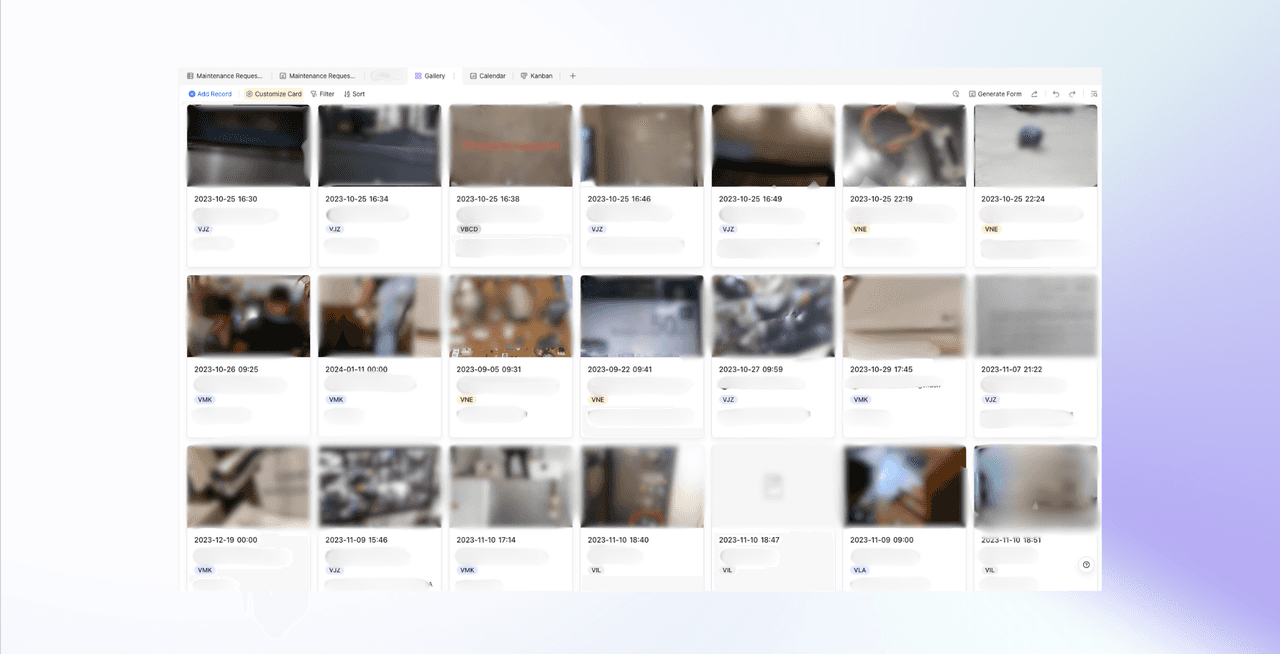Click the VMK tag on the 2023-10-26 09:25 card
This screenshot has height=654, width=1280.
[205, 400]
